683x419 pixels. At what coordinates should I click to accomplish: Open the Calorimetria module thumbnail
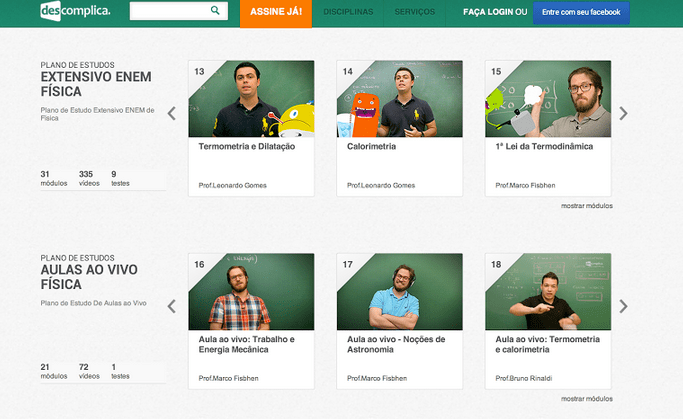click(399, 99)
